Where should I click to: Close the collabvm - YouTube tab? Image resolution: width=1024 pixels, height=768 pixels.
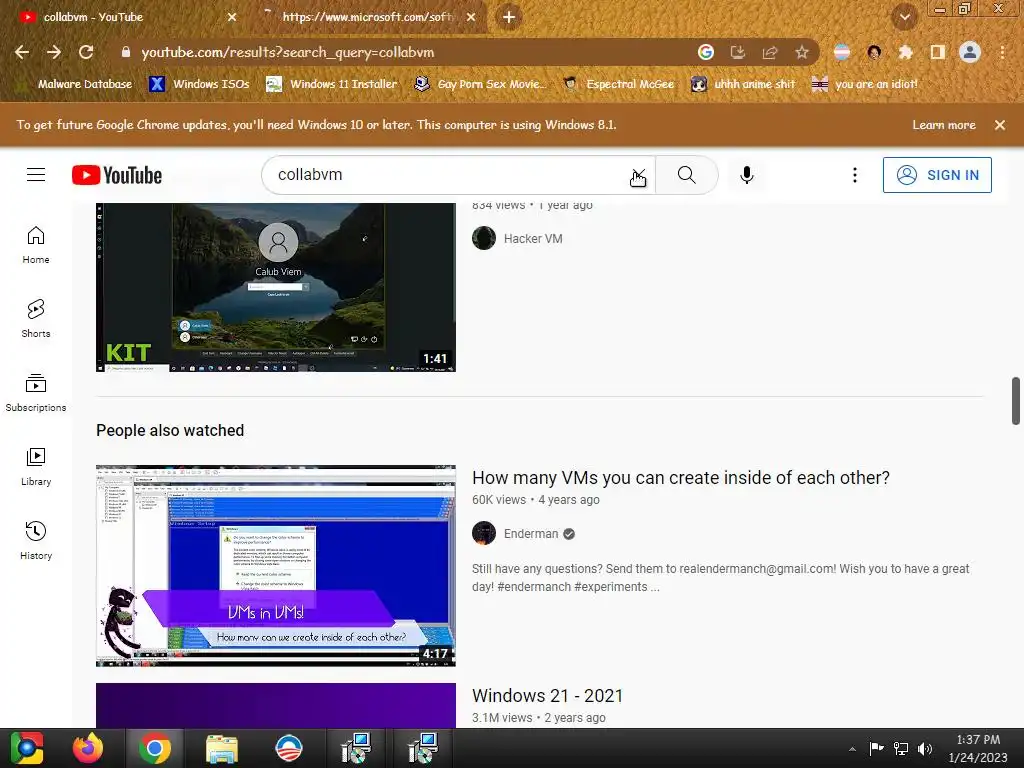(x=232, y=17)
